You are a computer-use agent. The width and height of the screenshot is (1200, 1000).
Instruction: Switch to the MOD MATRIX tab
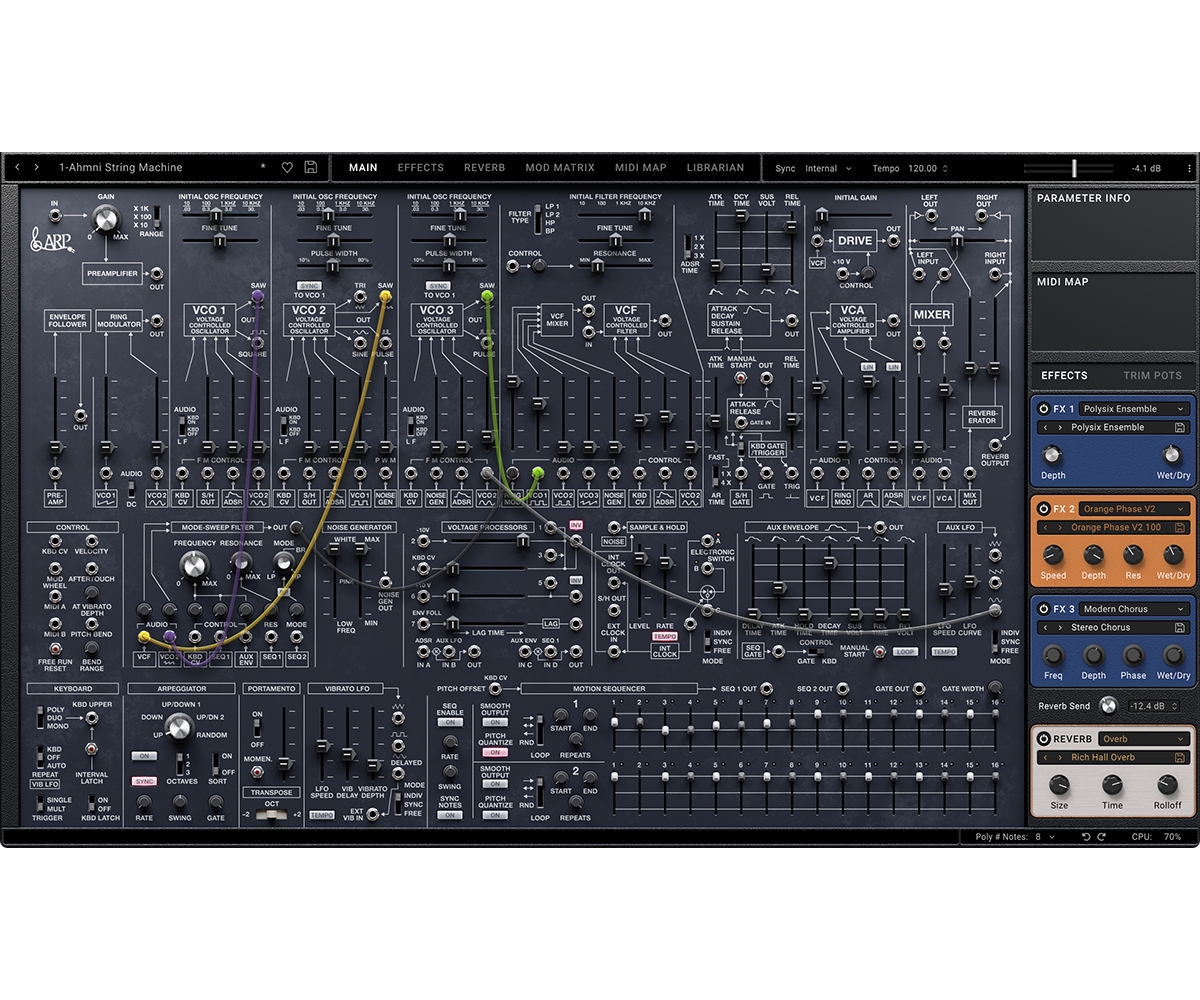(x=559, y=167)
